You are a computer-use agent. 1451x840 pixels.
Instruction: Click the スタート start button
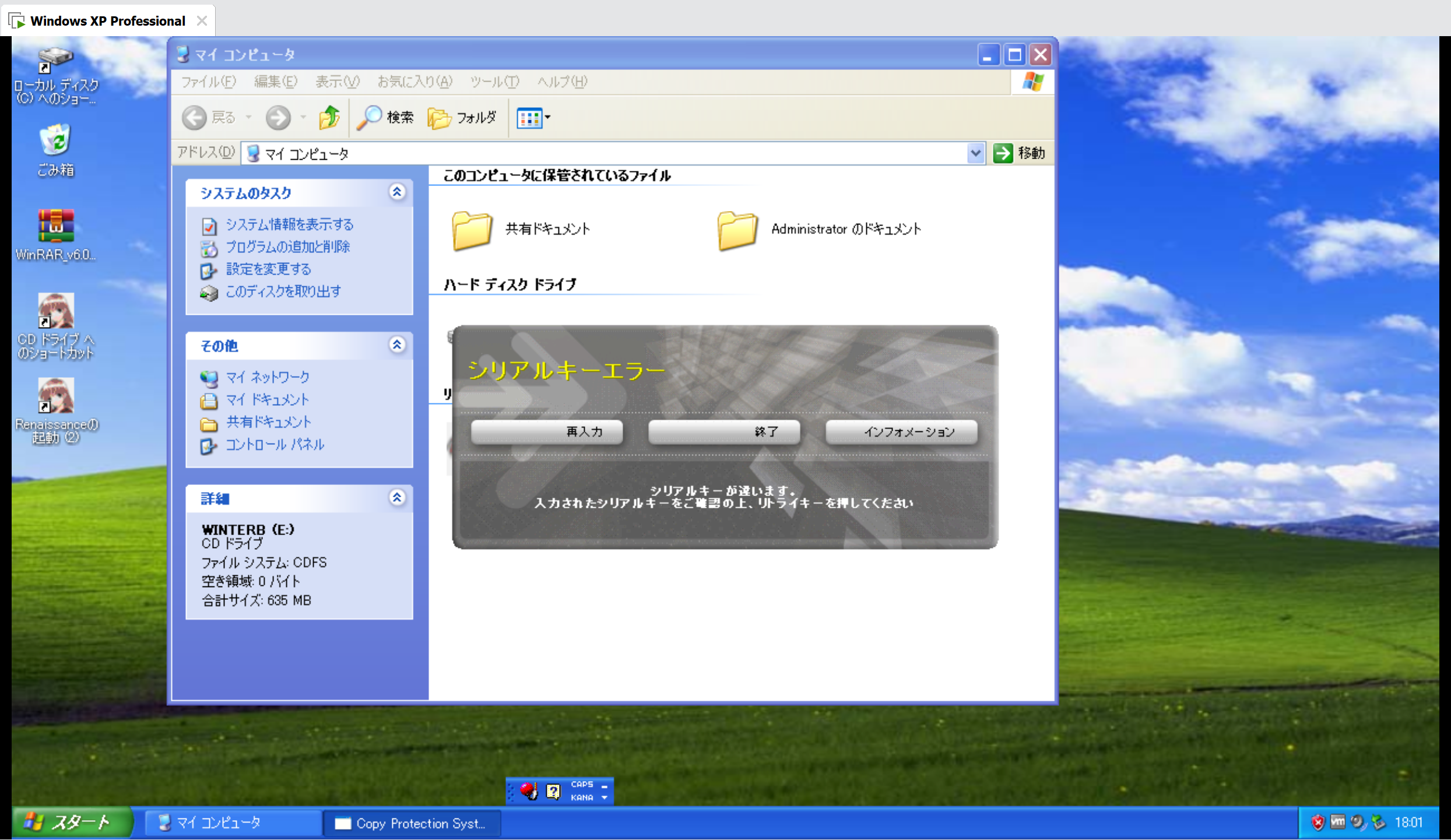point(72,823)
